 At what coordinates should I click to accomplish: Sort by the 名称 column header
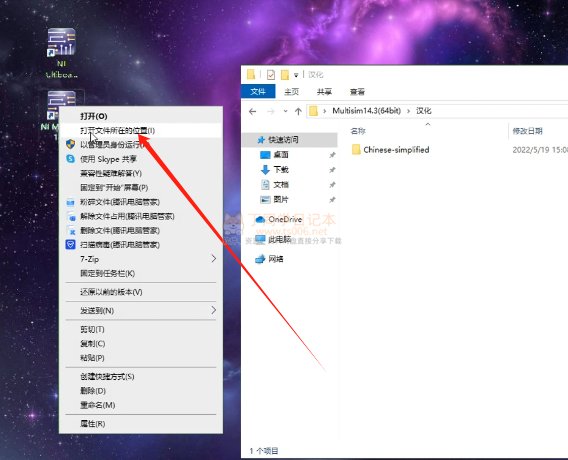(x=358, y=131)
